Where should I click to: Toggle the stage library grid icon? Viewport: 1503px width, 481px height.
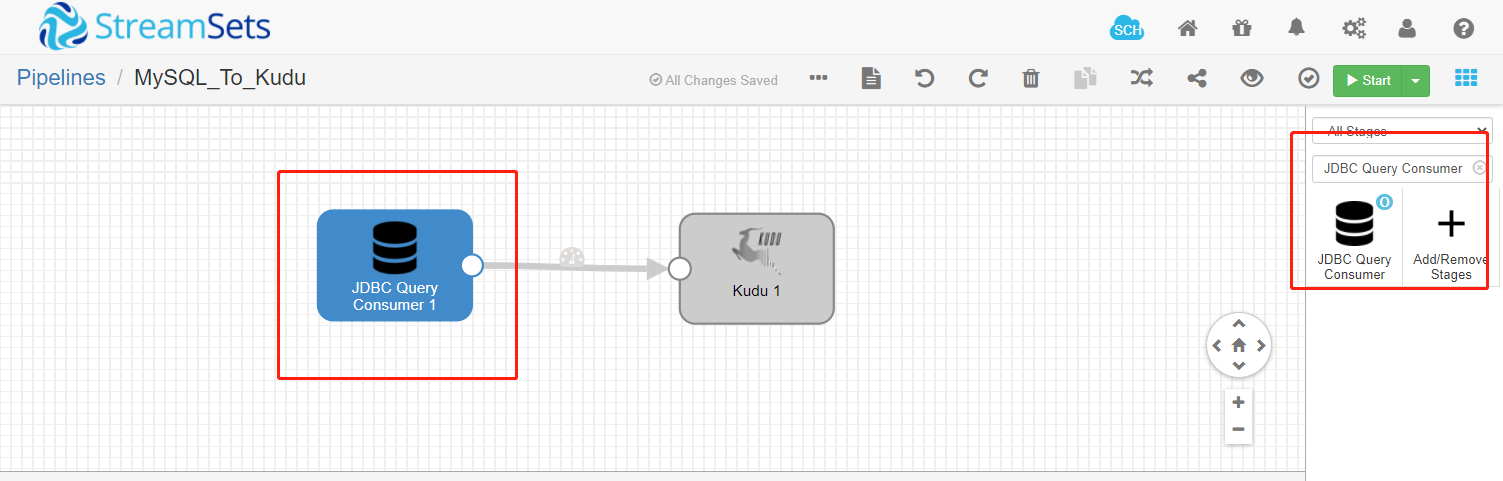coord(1465,78)
